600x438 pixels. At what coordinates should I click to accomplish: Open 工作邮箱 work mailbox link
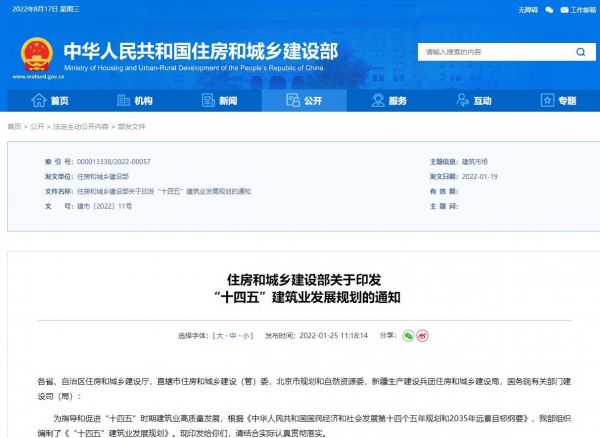point(575,8)
